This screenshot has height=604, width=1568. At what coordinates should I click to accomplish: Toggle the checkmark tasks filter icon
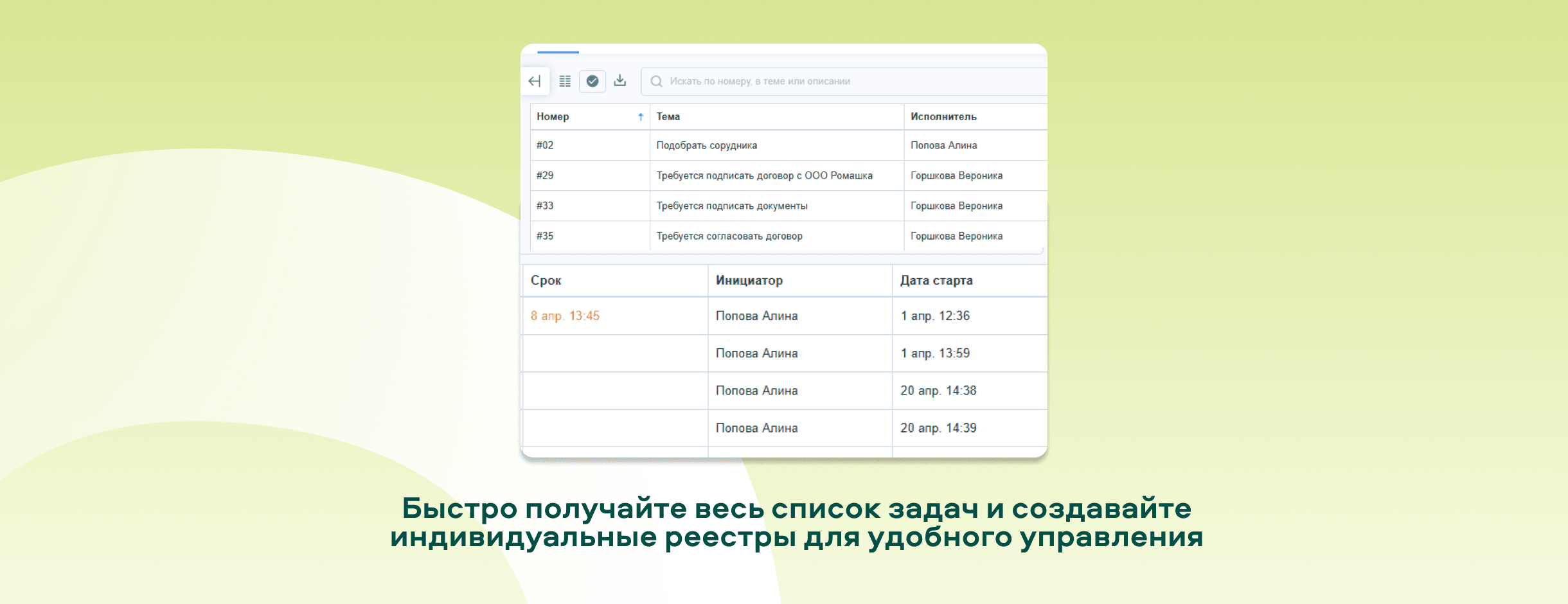coord(592,81)
